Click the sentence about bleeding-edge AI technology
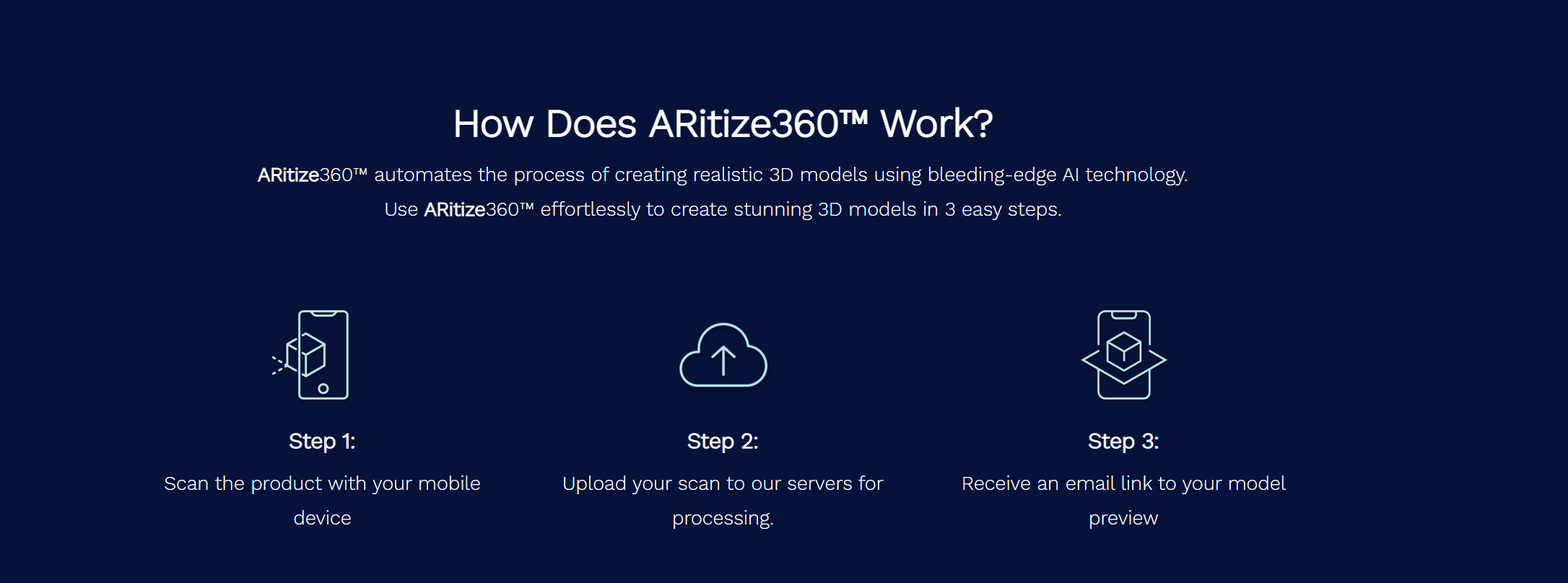The image size is (1568, 583). point(723,175)
